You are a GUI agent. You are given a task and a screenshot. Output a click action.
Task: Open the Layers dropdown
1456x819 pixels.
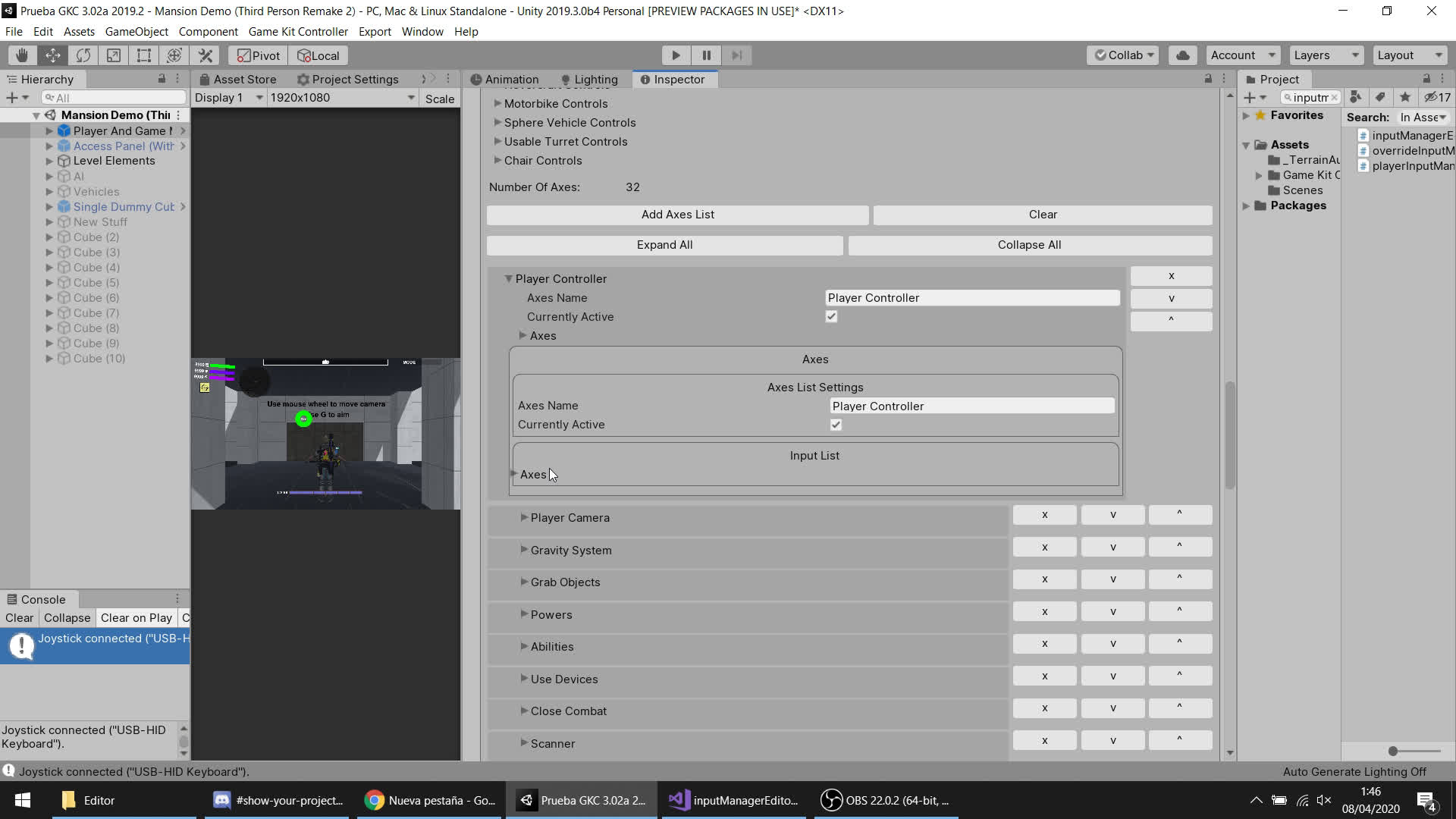coord(1325,55)
